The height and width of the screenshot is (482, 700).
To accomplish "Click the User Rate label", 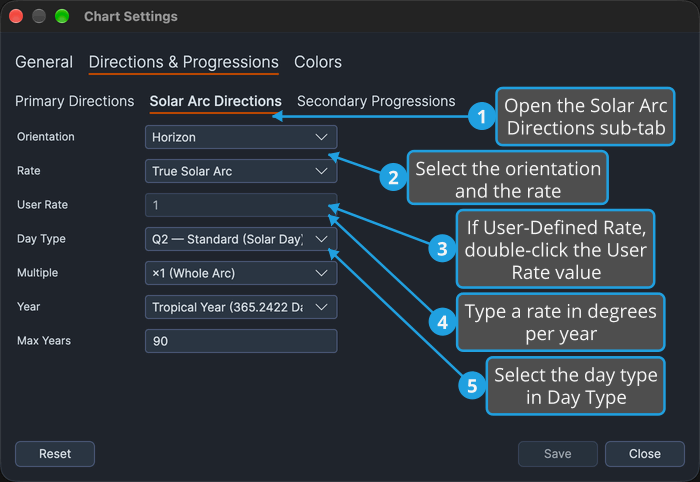I will click(42, 204).
